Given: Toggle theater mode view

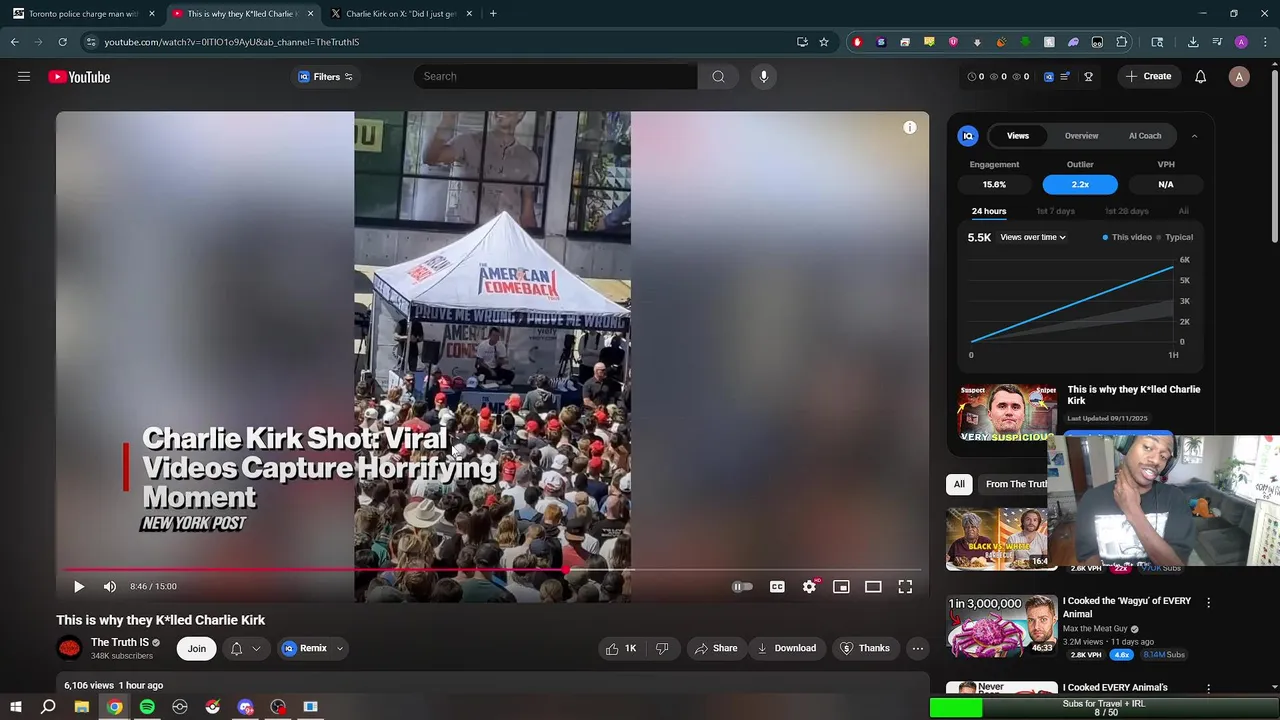Looking at the screenshot, I should click(873, 587).
